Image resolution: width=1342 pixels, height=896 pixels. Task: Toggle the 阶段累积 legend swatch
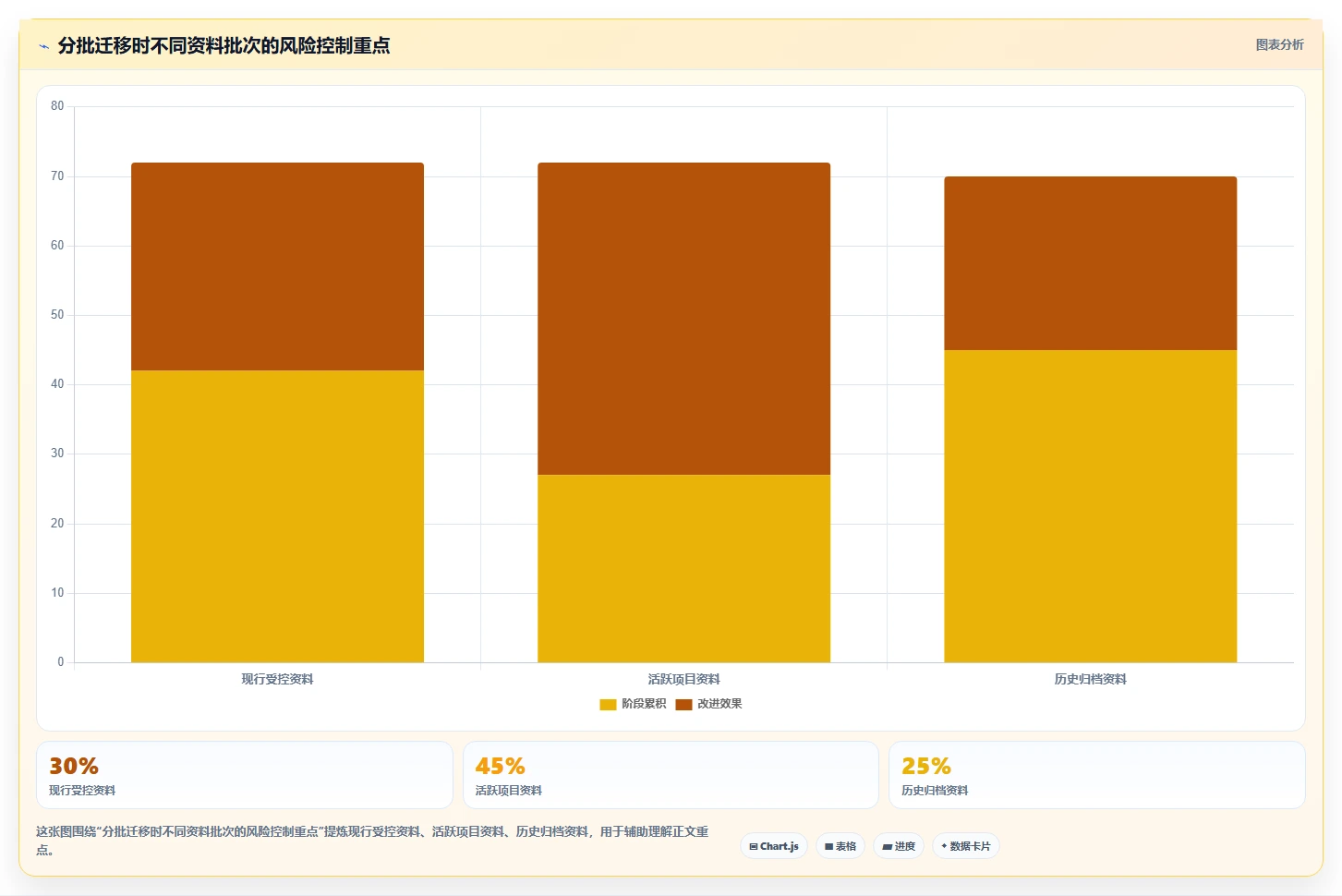[x=608, y=704]
